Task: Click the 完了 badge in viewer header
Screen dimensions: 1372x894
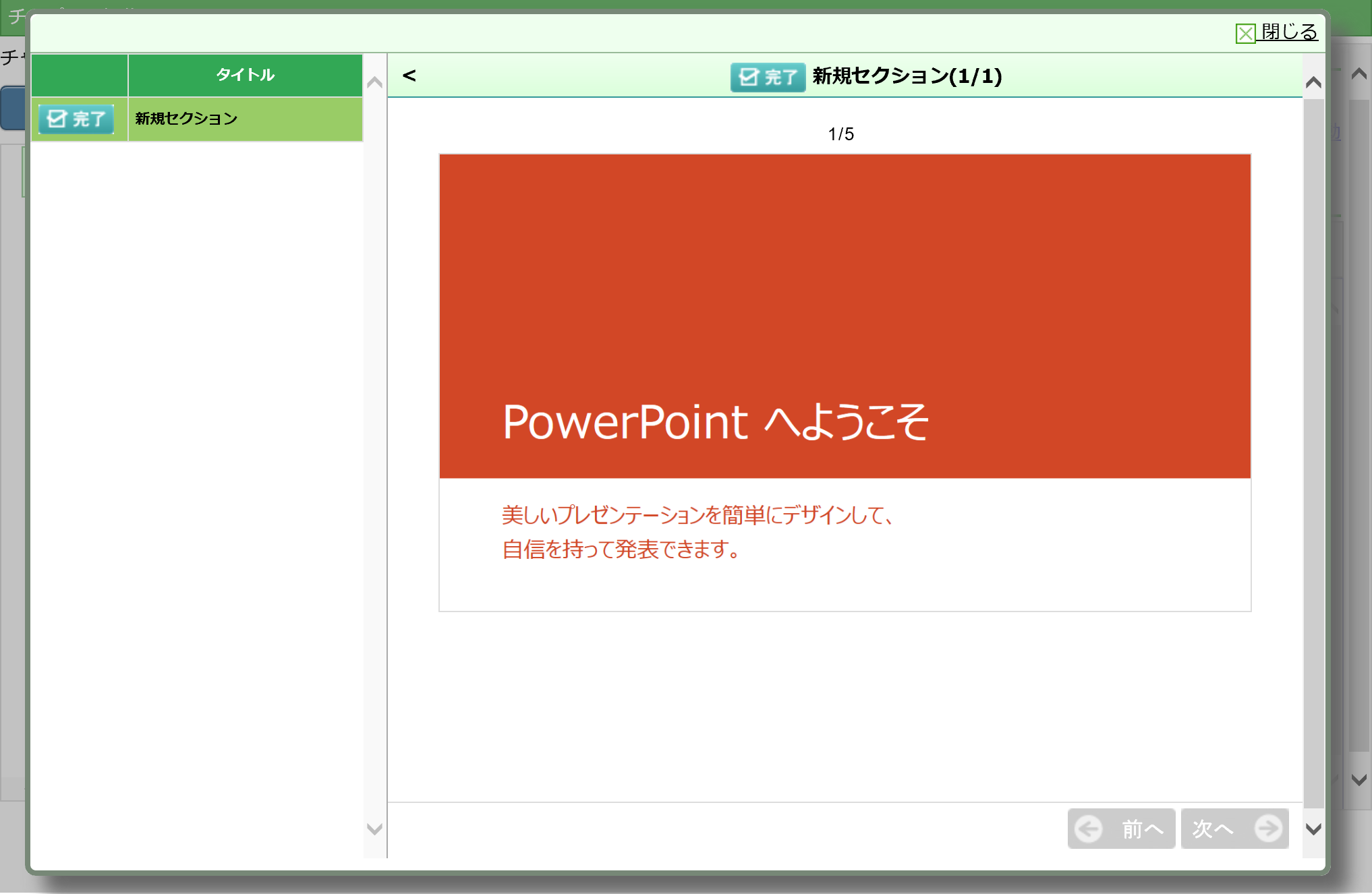Action: [768, 77]
